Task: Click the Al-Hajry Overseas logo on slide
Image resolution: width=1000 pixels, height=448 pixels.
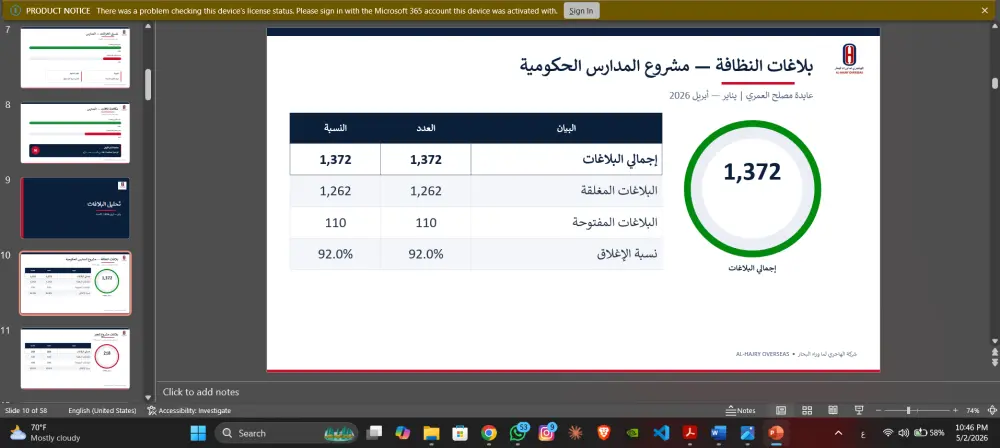Action: [x=849, y=59]
